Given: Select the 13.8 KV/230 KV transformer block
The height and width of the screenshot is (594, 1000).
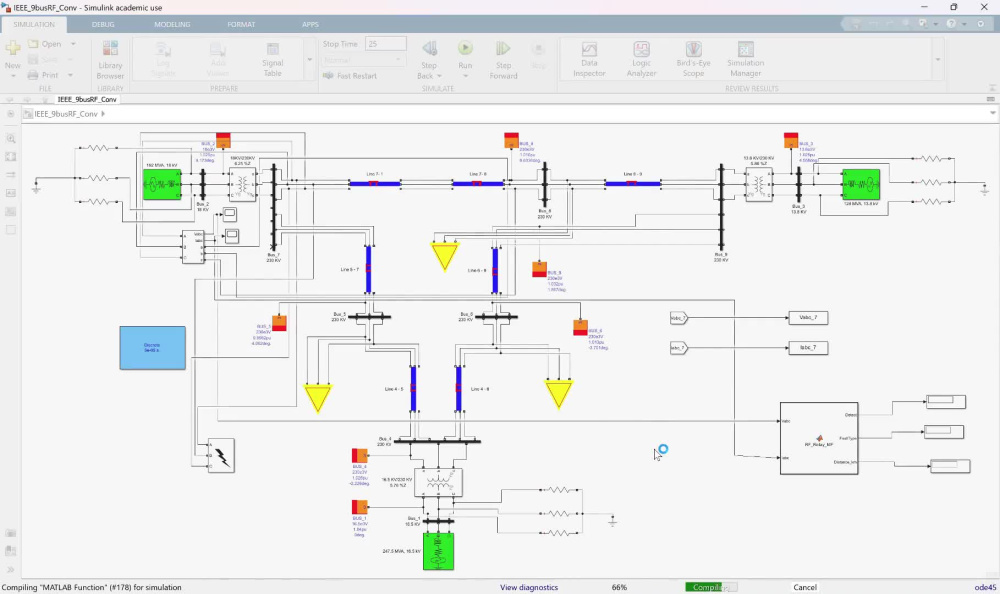Looking at the screenshot, I should pos(758,185).
